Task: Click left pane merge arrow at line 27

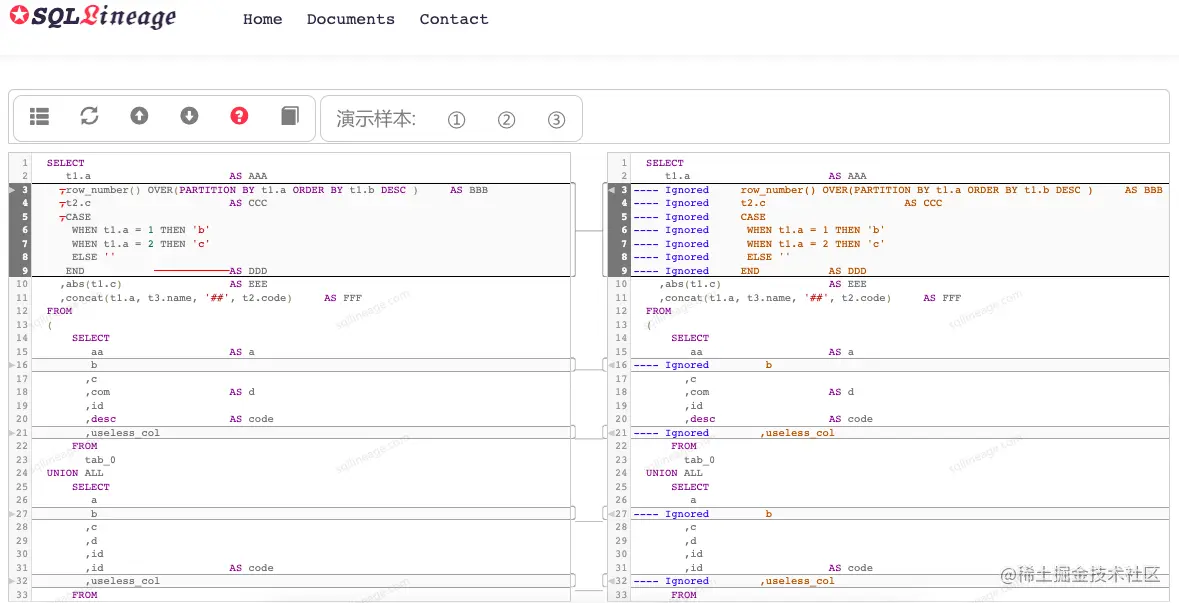Action: (11, 514)
